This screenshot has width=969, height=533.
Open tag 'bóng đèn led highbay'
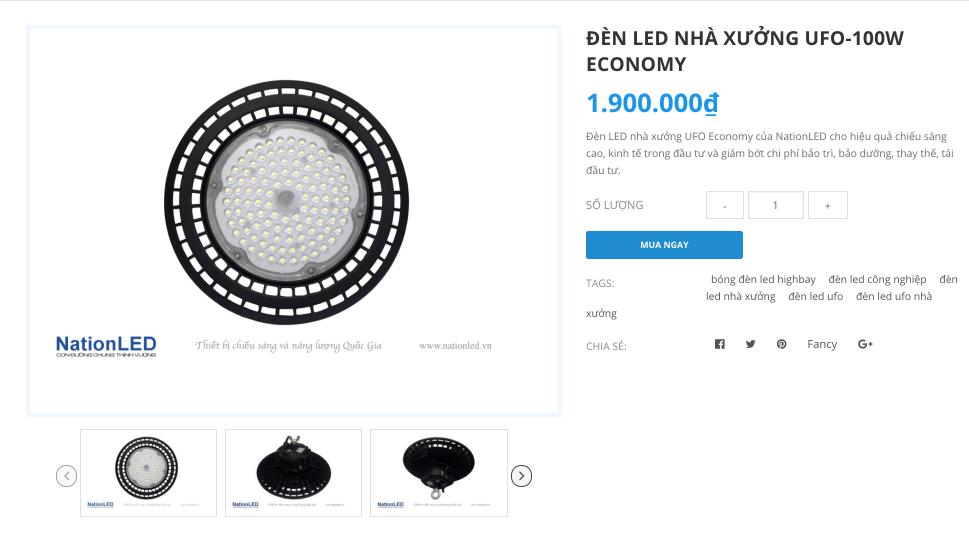click(x=763, y=279)
